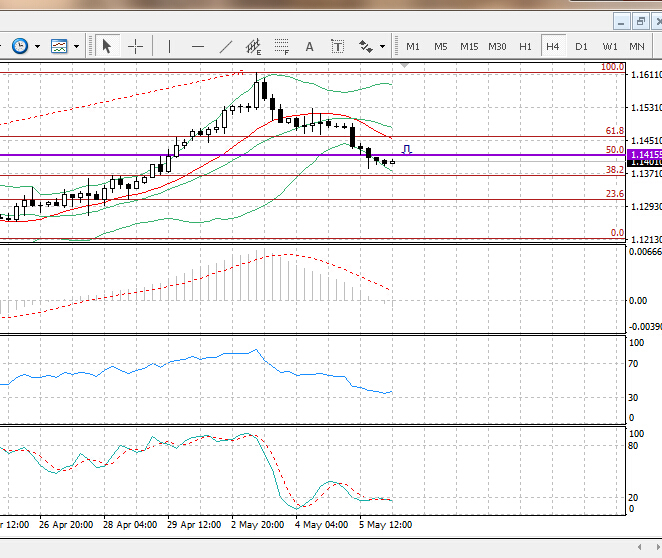Click the 2 May 20:00 time label
This screenshot has height=558, width=662.
click(258, 525)
